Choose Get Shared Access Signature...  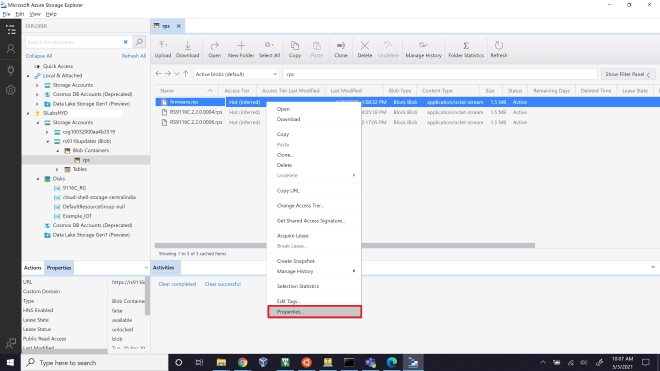pyautogui.click(x=314, y=221)
